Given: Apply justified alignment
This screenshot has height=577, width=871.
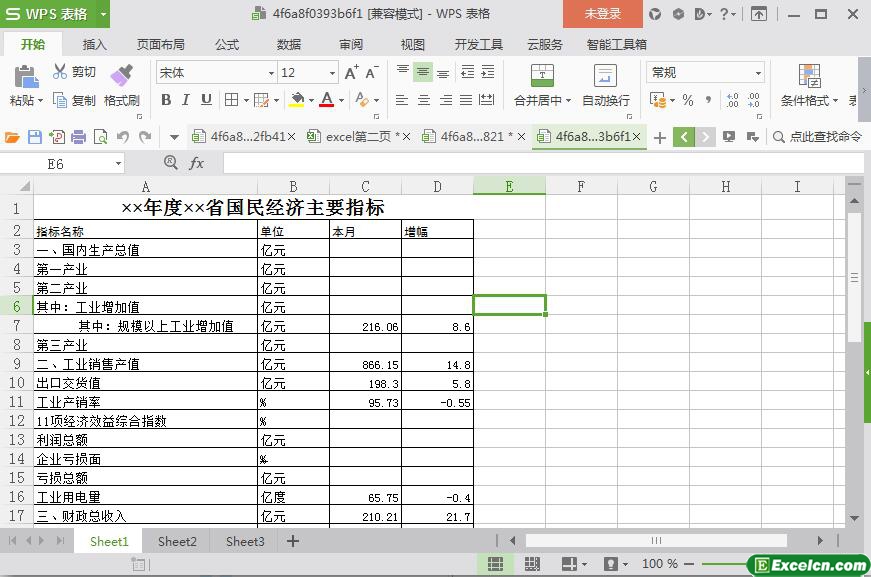Looking at the screenshot, I should (466, 100).
